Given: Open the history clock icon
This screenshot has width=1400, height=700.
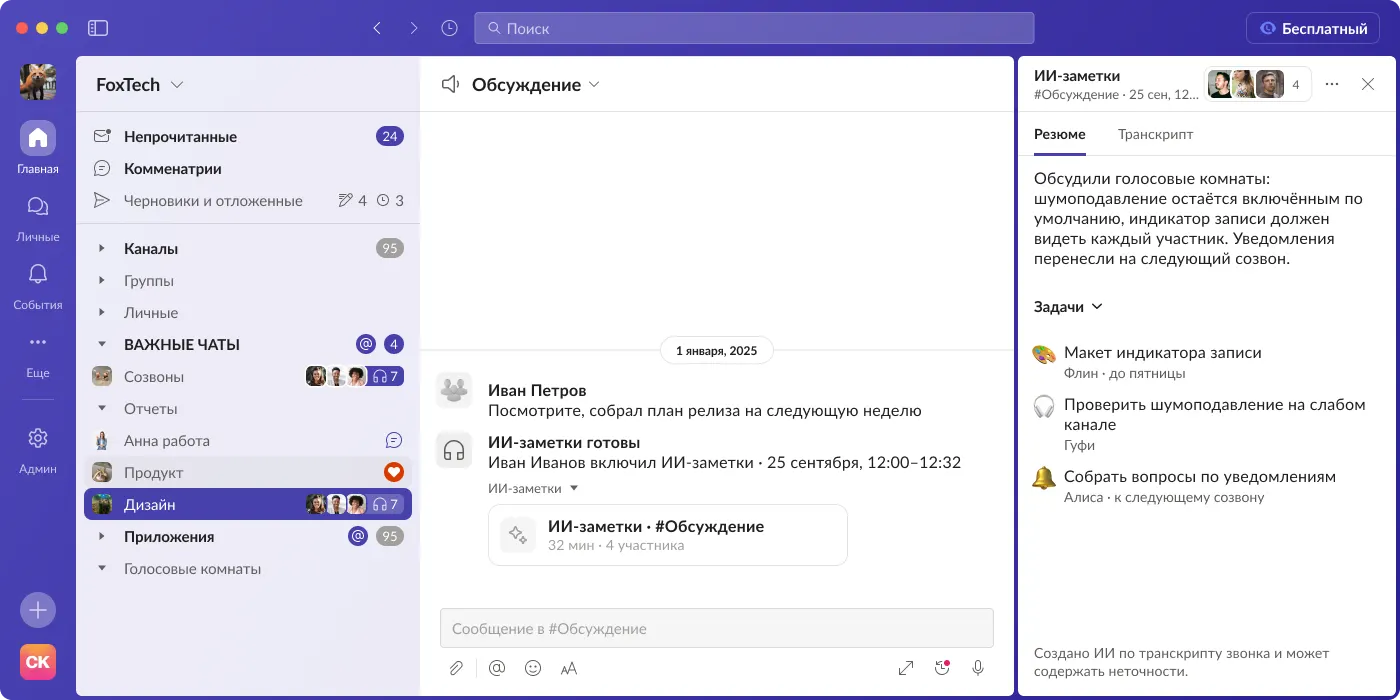Looking at the screenshot, I should (x=449, y=29).
